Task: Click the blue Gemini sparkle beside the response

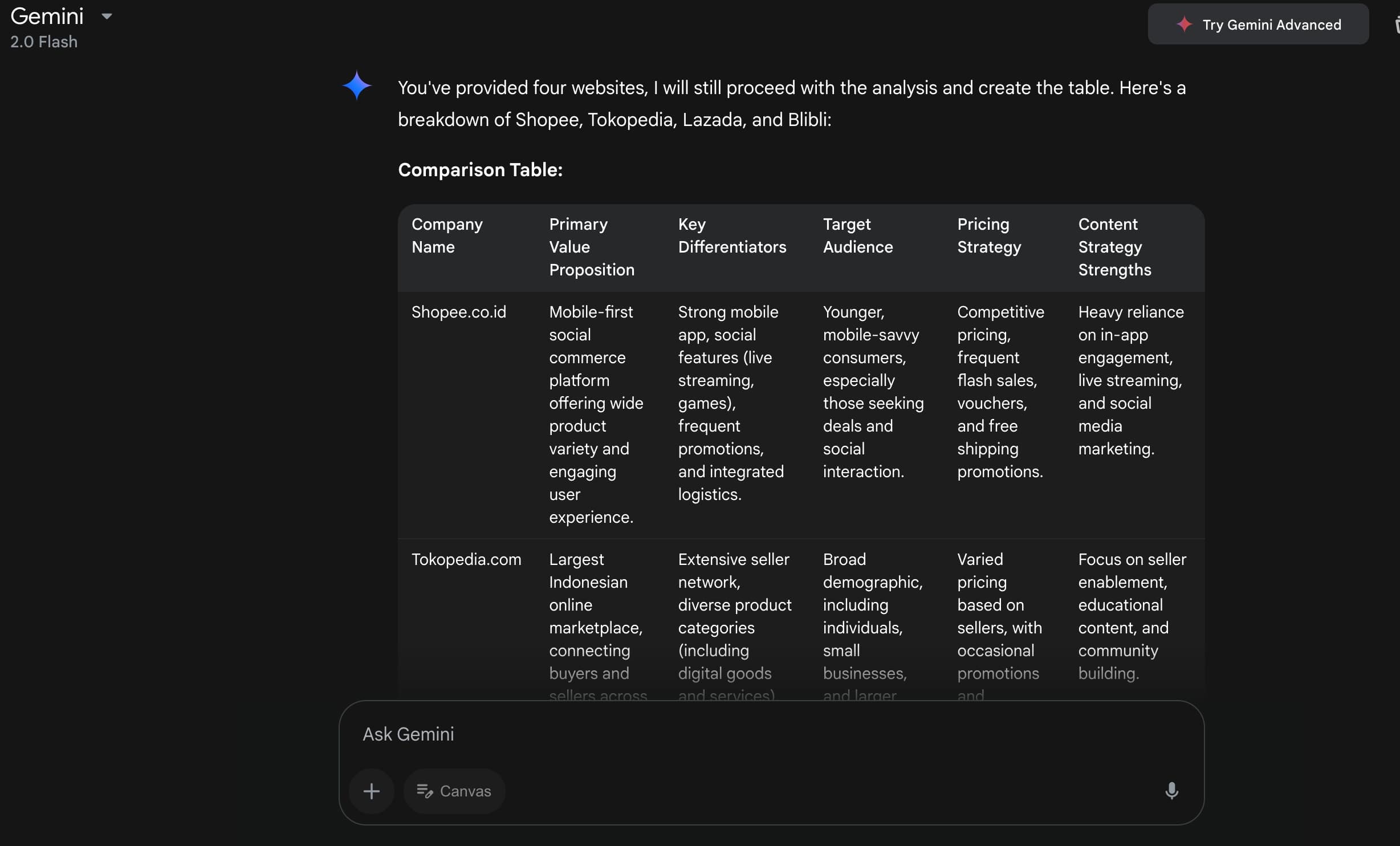Action: [357, 84]
